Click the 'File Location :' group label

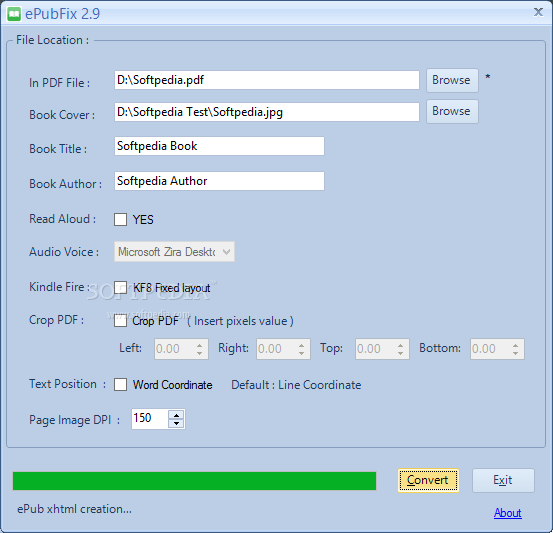click(x=53, y=40)
